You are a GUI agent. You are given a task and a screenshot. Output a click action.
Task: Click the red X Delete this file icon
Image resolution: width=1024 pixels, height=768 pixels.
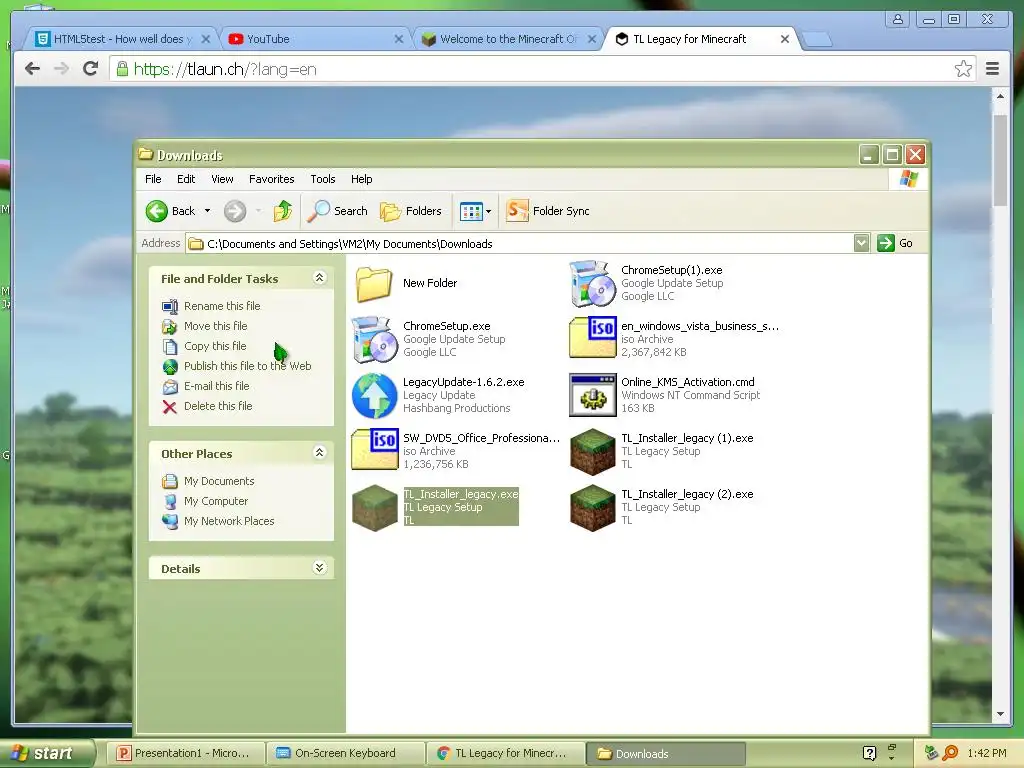pyautogui.click(x=170, y=407)
